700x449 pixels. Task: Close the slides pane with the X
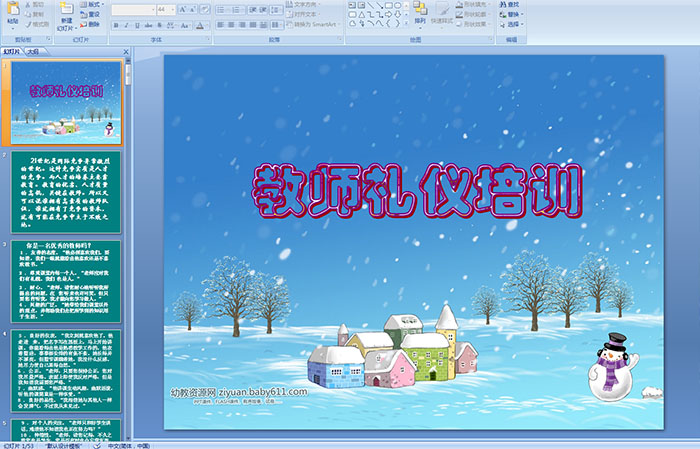click(126, 52)
